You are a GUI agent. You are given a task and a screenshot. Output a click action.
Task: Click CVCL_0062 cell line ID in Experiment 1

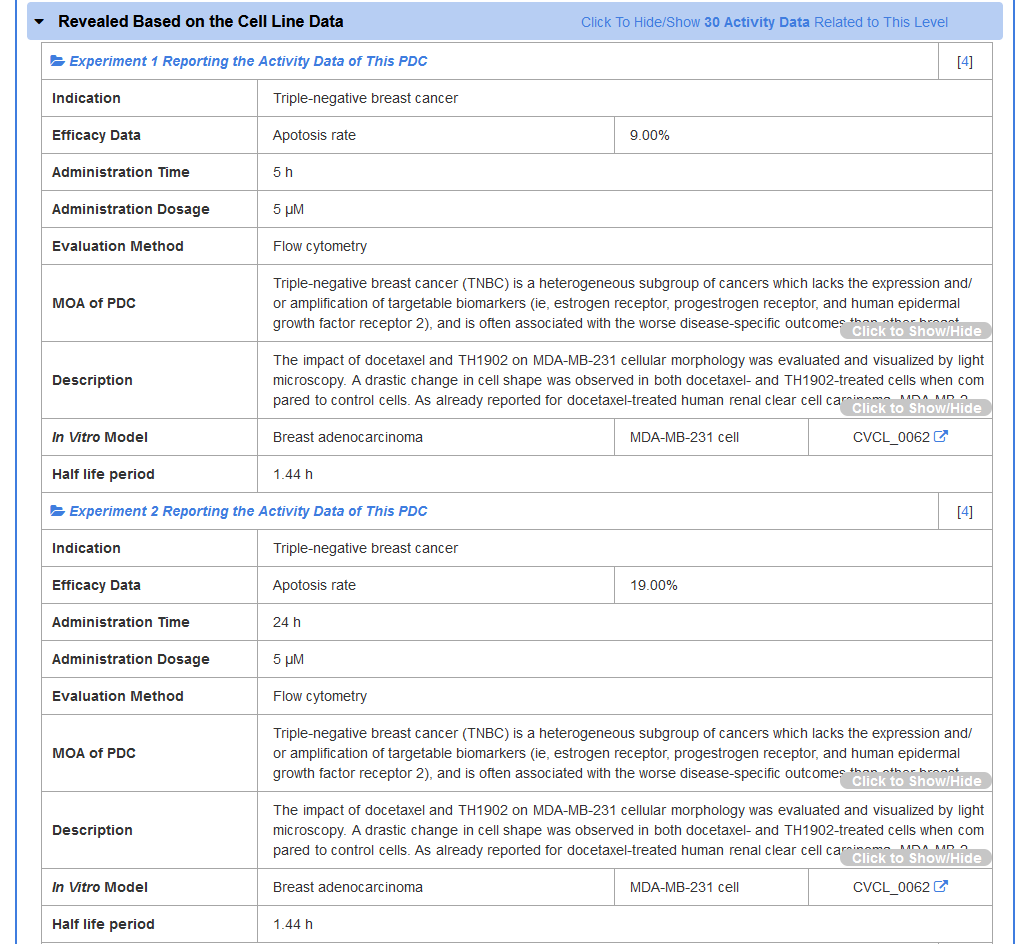pos(890,437)
